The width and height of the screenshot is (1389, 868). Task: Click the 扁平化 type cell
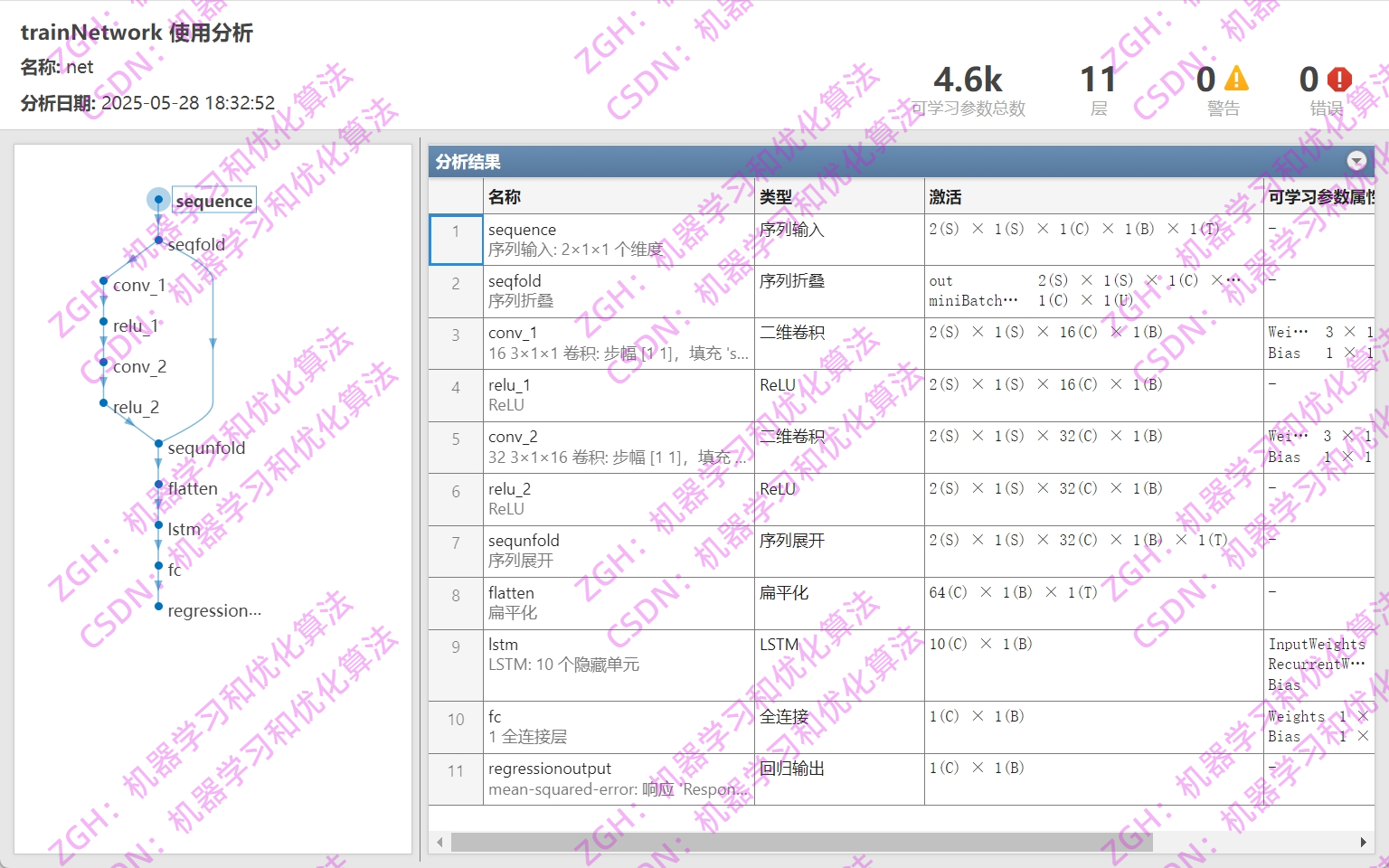point(839,603)
